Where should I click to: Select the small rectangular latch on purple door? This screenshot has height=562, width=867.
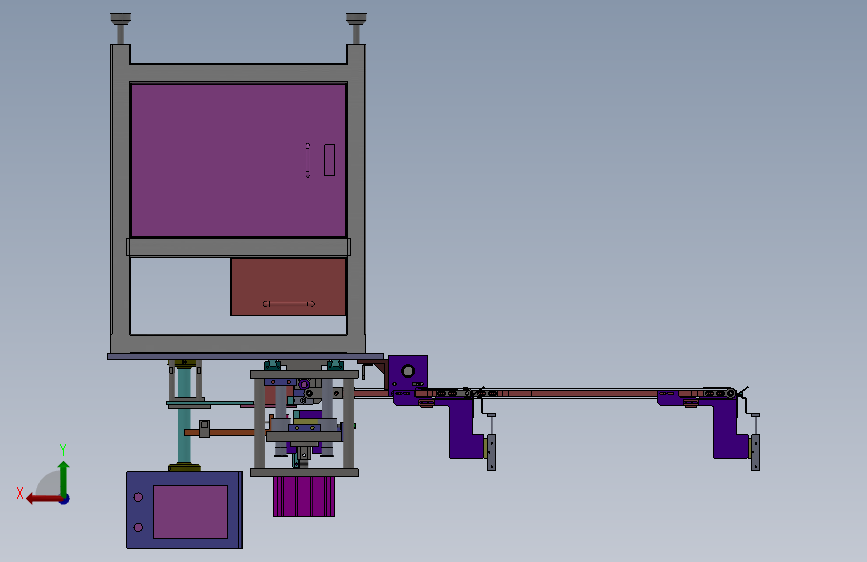point(329,160)
